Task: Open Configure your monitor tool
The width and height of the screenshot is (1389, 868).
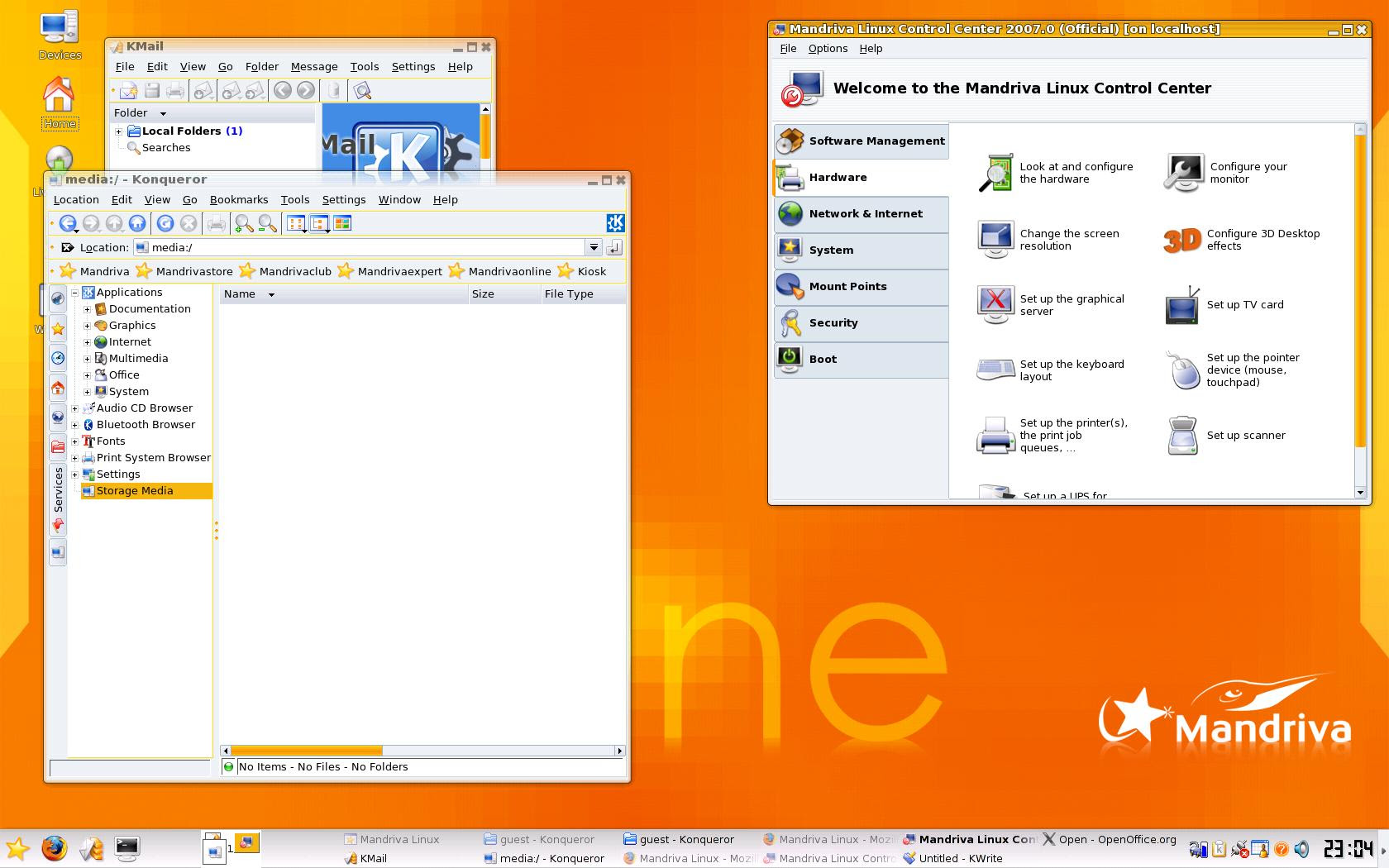Action: click(x=1226, y=173)
